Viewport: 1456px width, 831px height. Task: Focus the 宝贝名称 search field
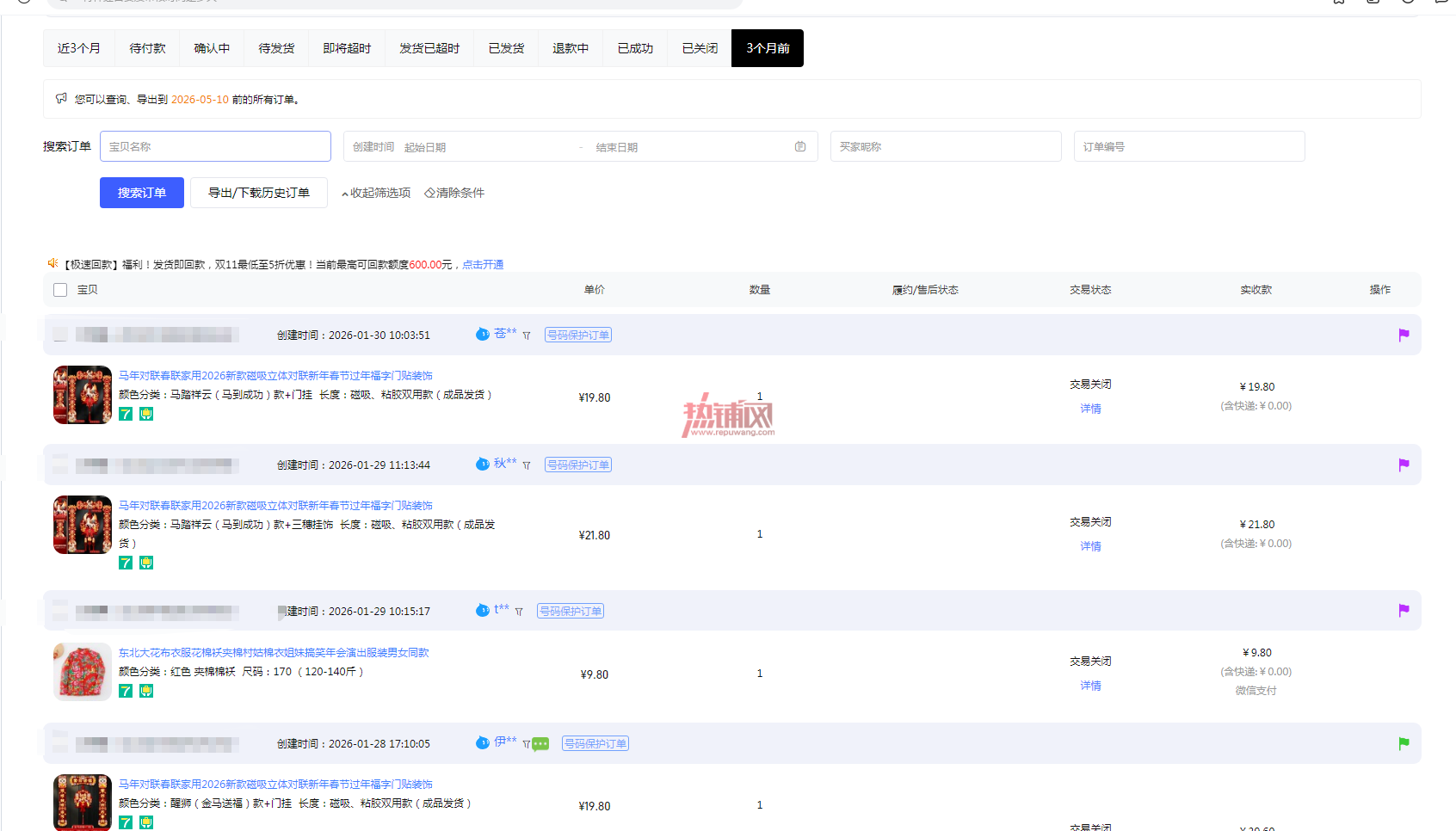(215, 146)
